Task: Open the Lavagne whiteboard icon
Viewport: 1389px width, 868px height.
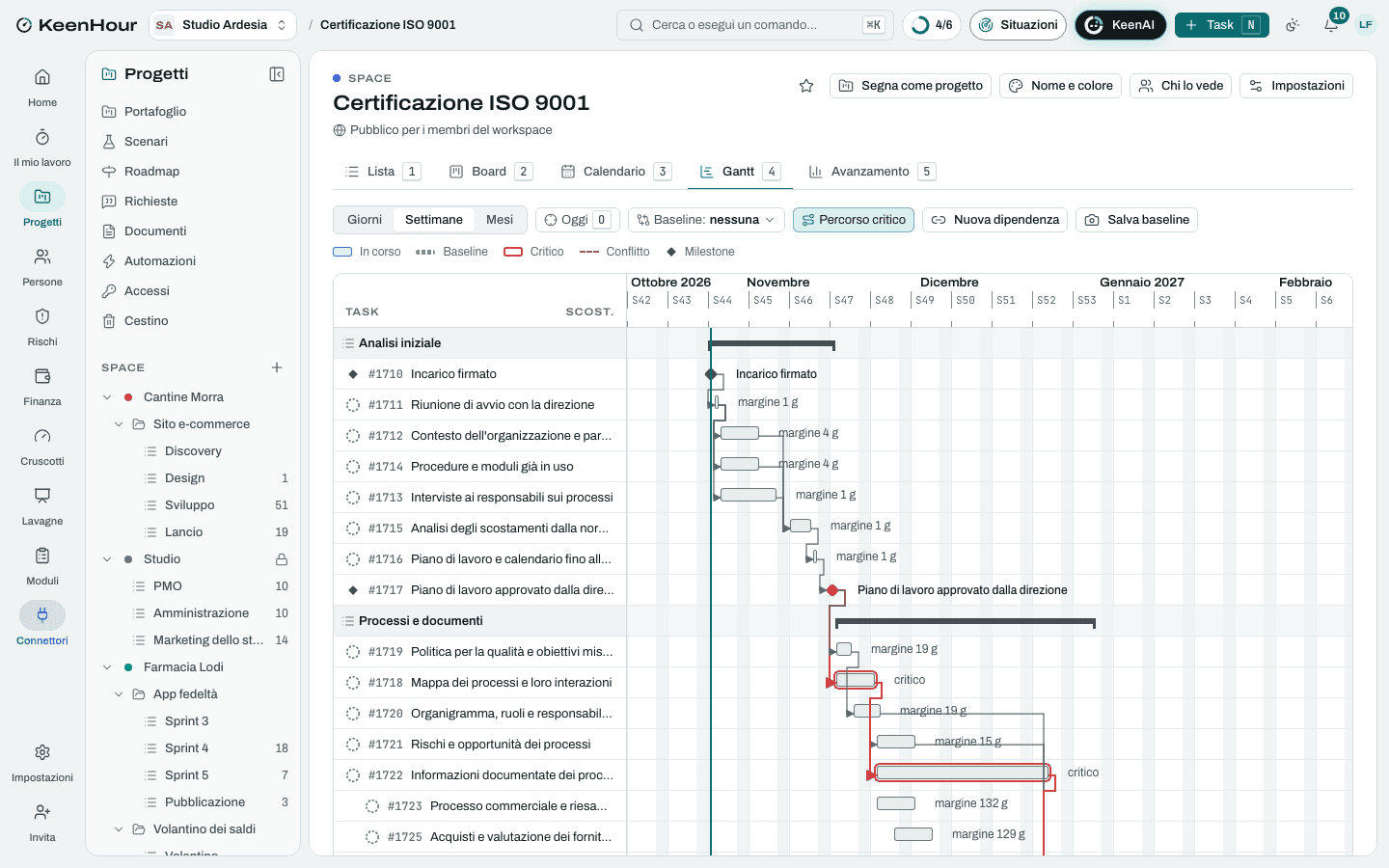Action: point(42,496)
